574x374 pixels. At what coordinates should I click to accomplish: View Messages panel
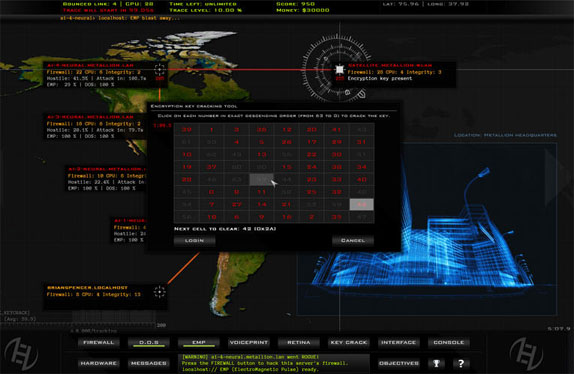(x=149, y=363)
